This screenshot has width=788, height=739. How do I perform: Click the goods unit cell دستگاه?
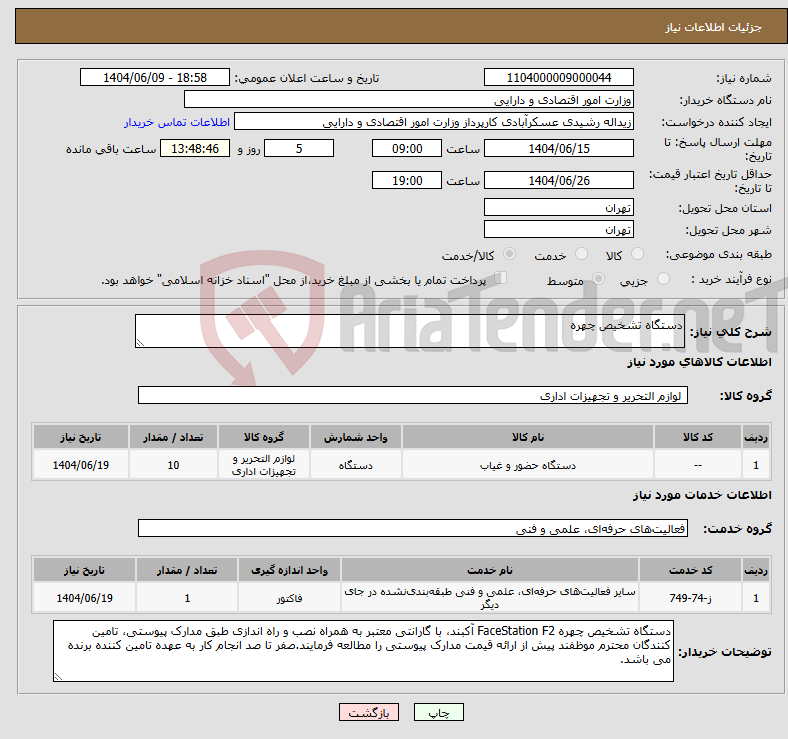[x=355, y=465]
